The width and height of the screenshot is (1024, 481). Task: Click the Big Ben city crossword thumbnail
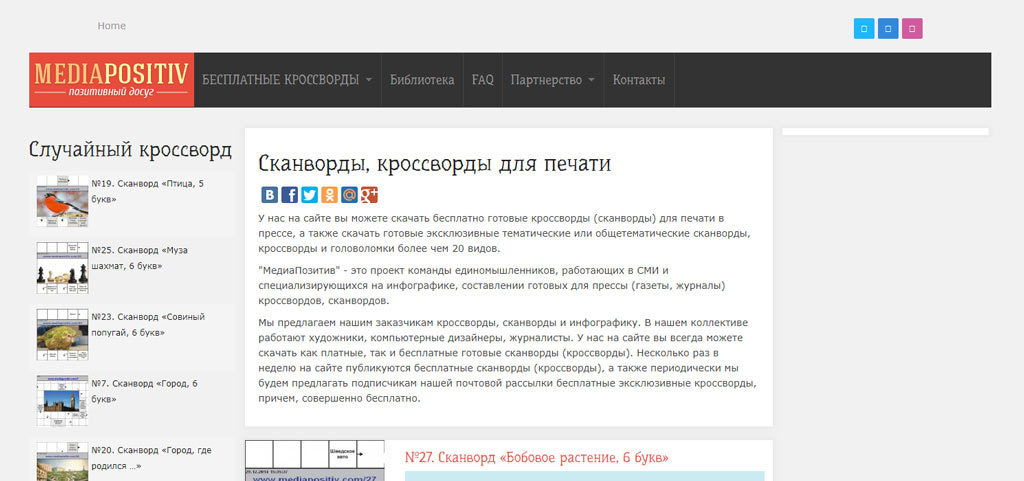coord(62,401)
